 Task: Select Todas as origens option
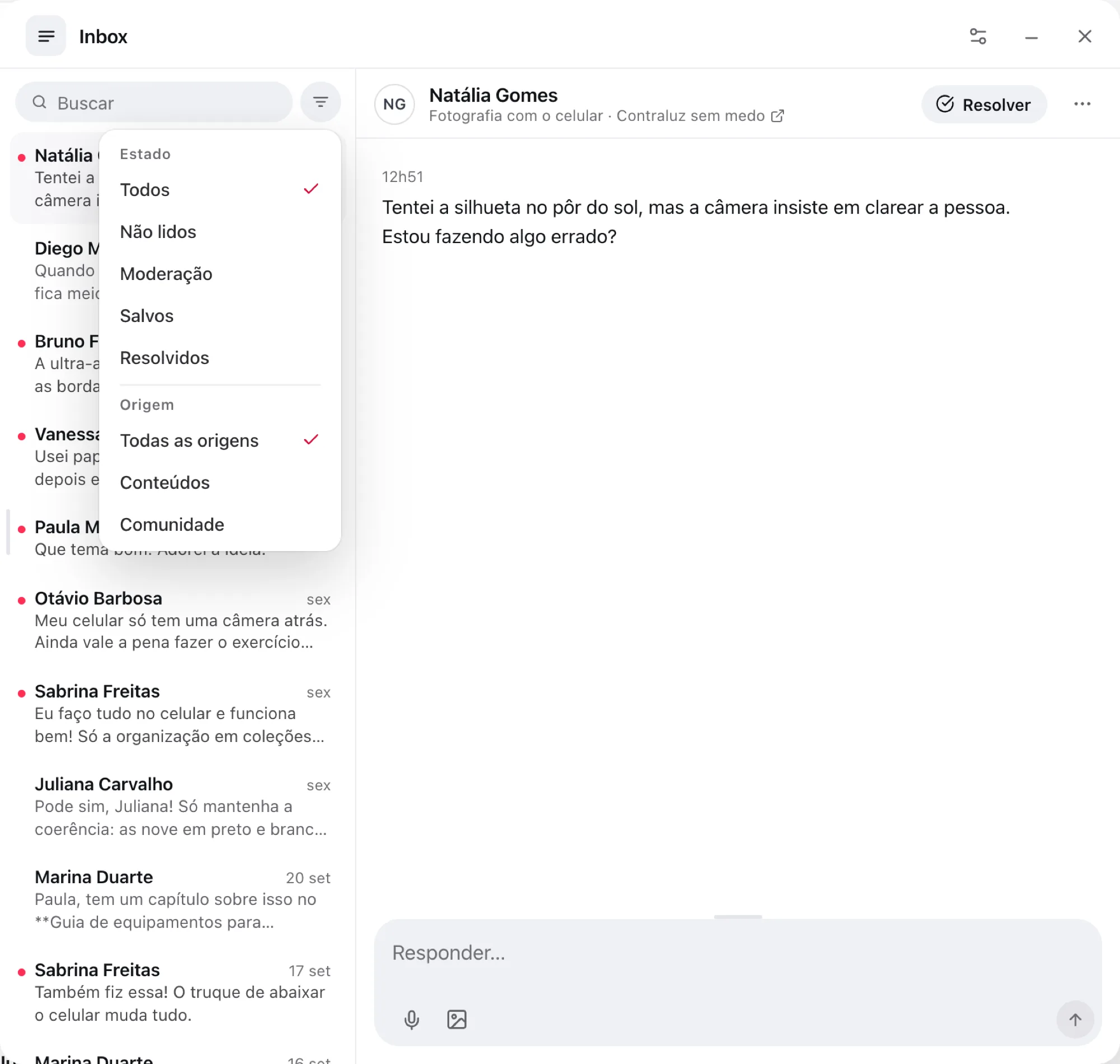point(220,441)
